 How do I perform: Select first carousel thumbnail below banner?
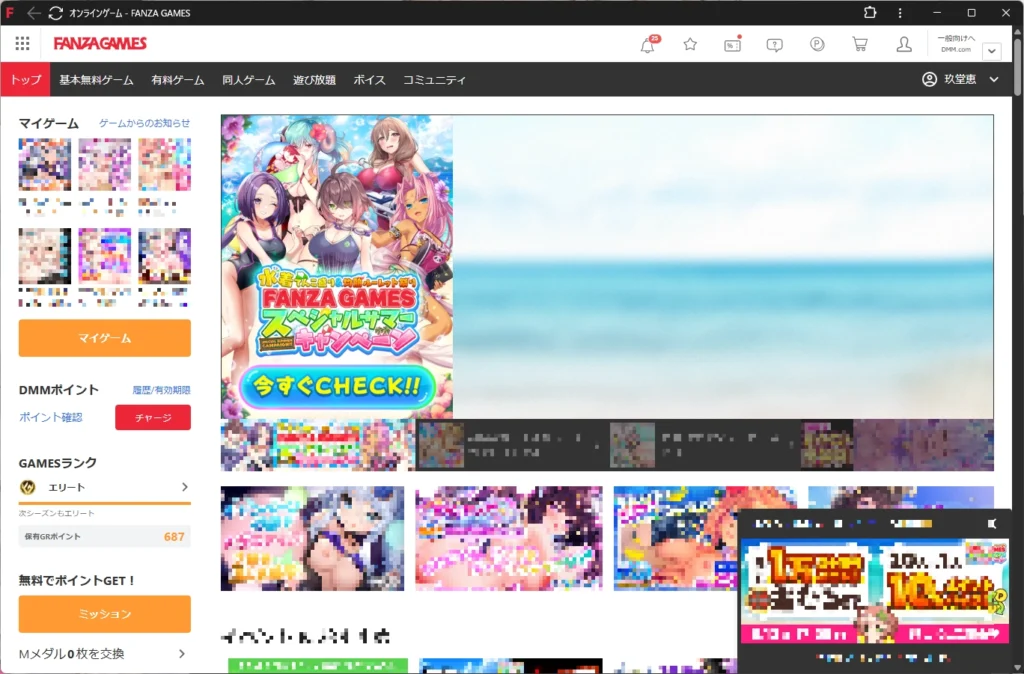pos(317,445)
